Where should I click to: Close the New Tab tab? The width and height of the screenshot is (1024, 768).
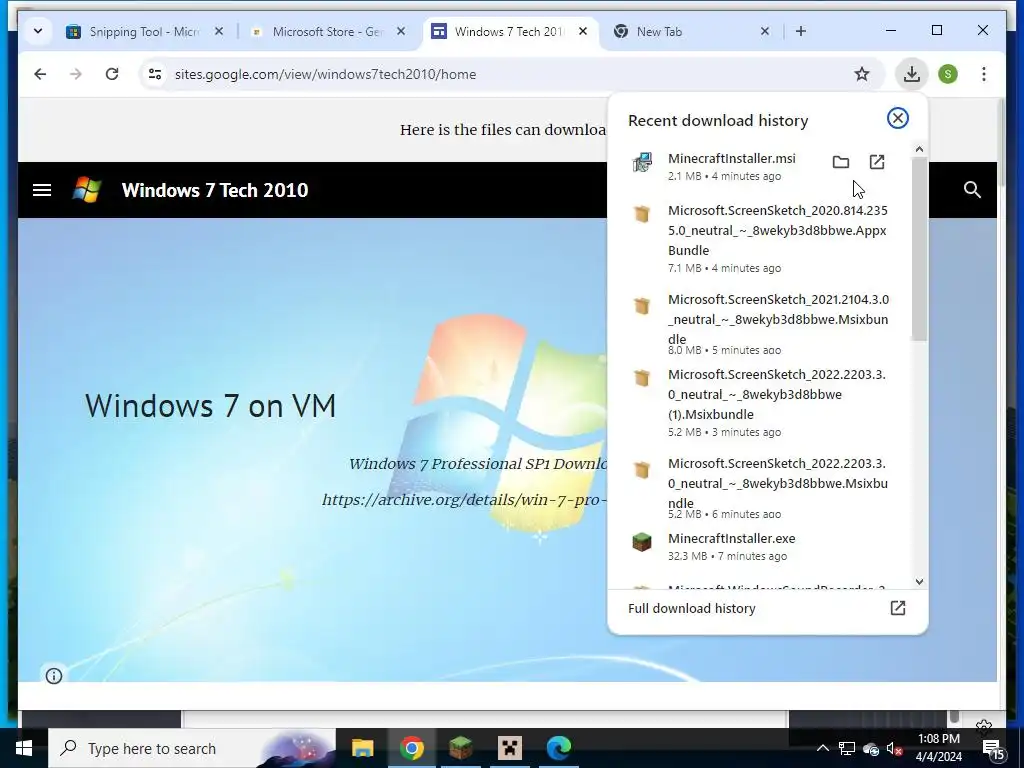point(765,31)
